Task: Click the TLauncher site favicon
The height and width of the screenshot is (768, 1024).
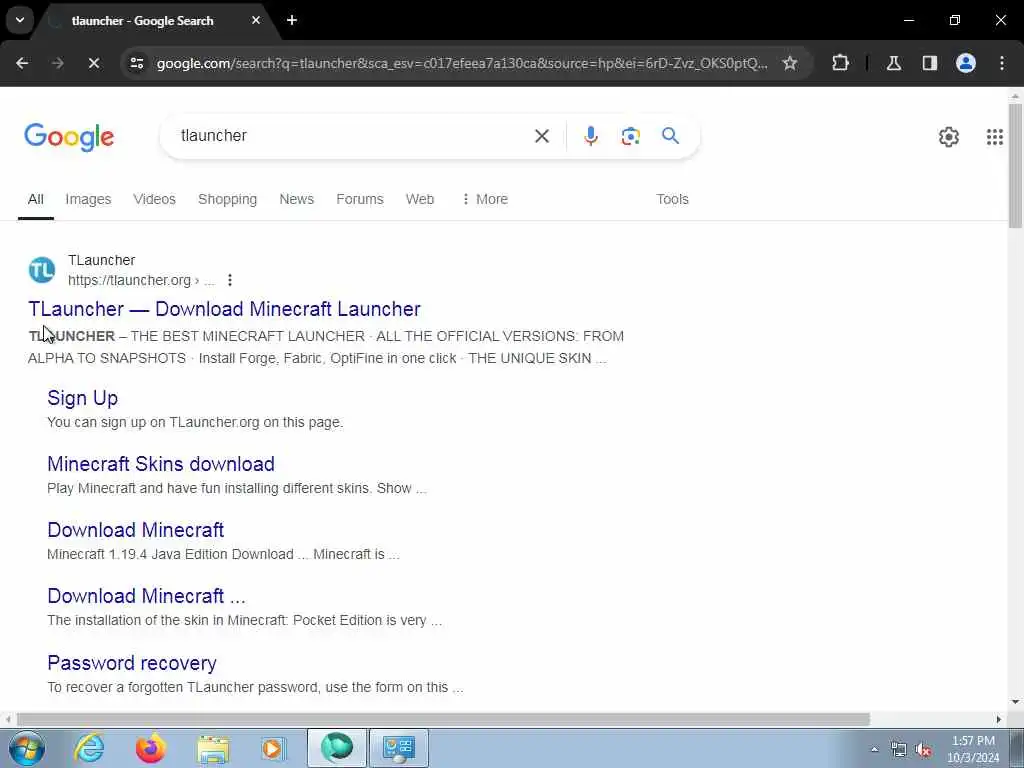Action: [42, 270]
